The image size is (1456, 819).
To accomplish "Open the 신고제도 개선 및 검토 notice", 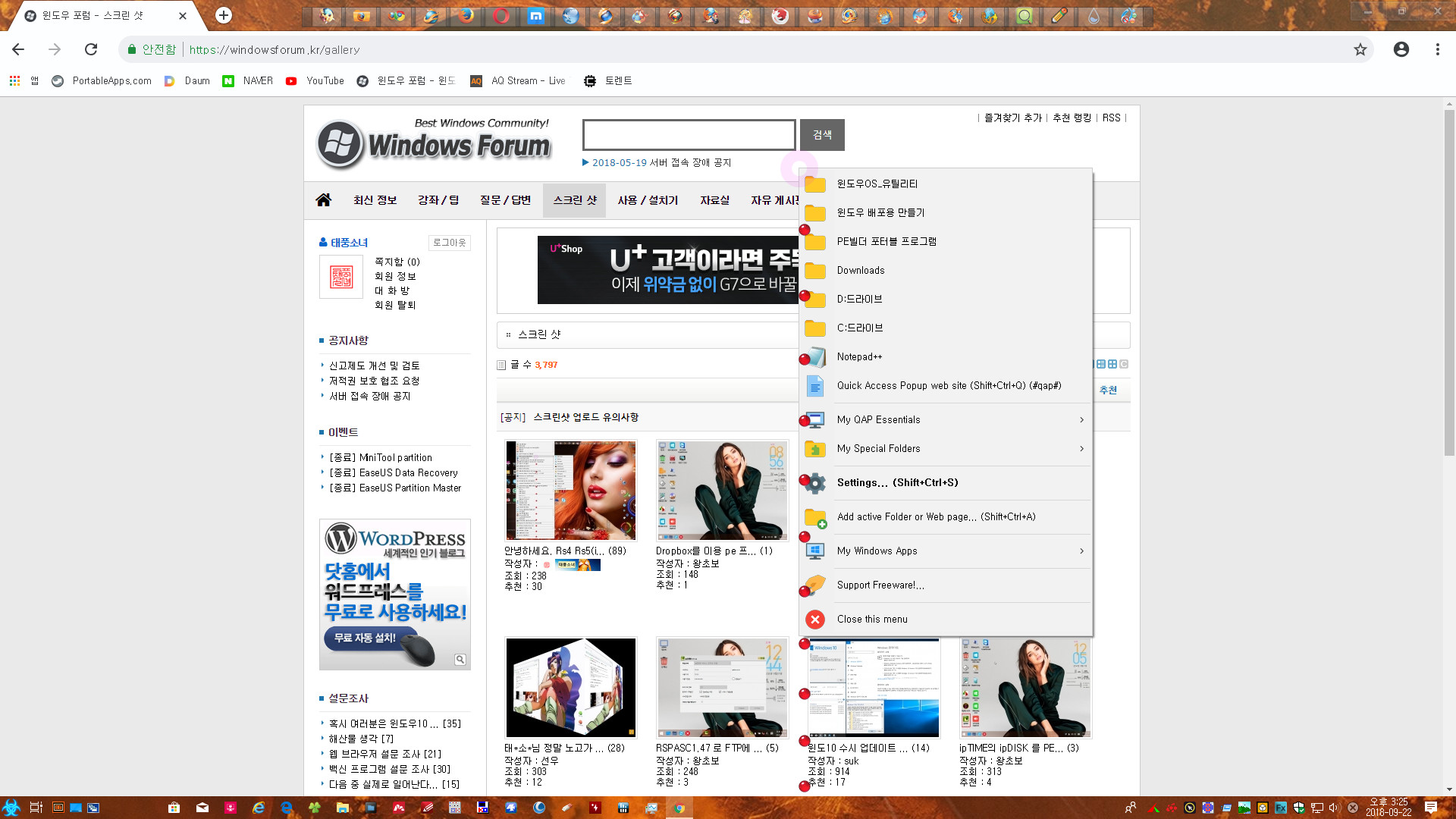I will click(x=375, y=366).
